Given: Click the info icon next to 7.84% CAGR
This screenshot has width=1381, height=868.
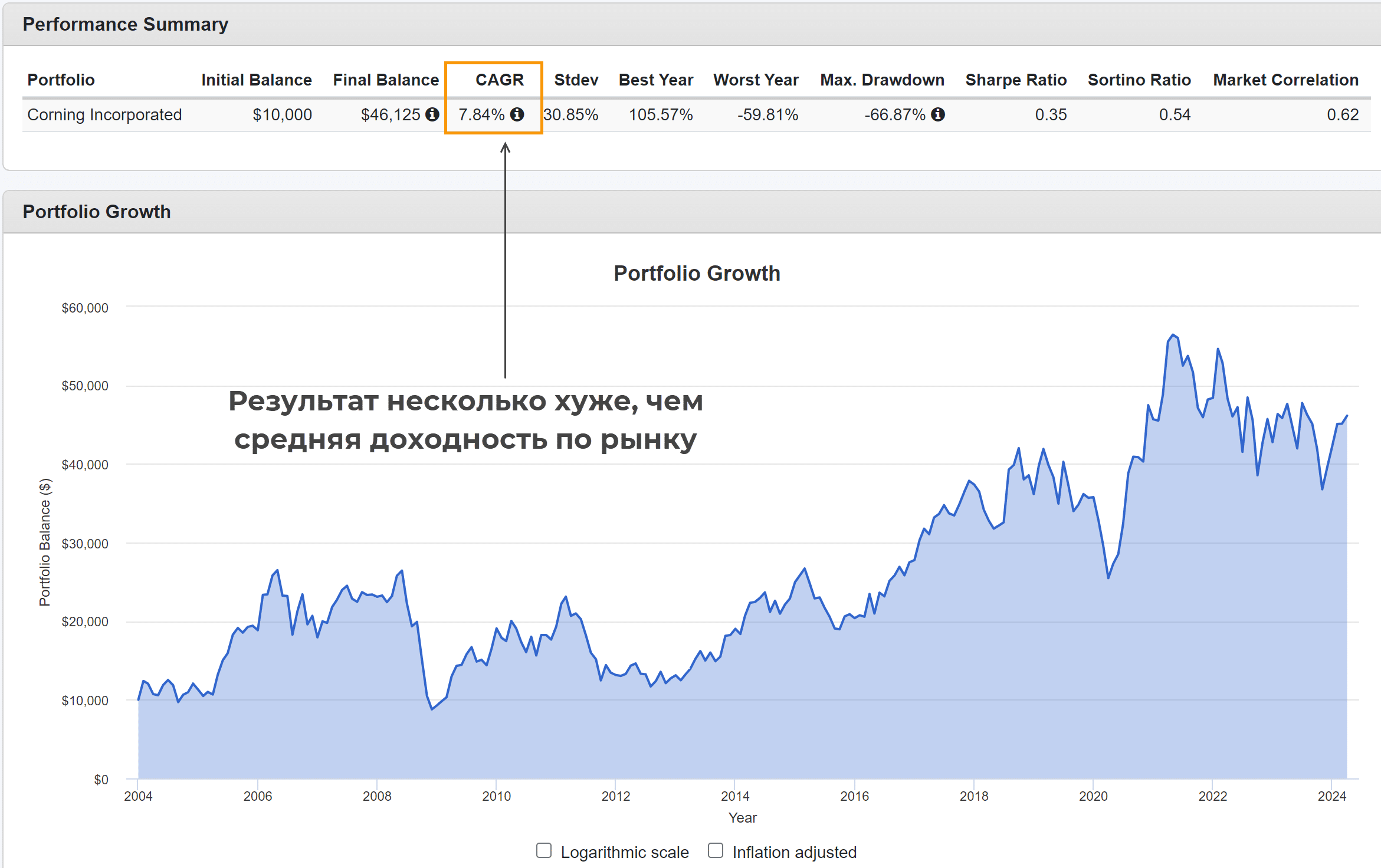Looking at the screenshot, I should point(517,114).
